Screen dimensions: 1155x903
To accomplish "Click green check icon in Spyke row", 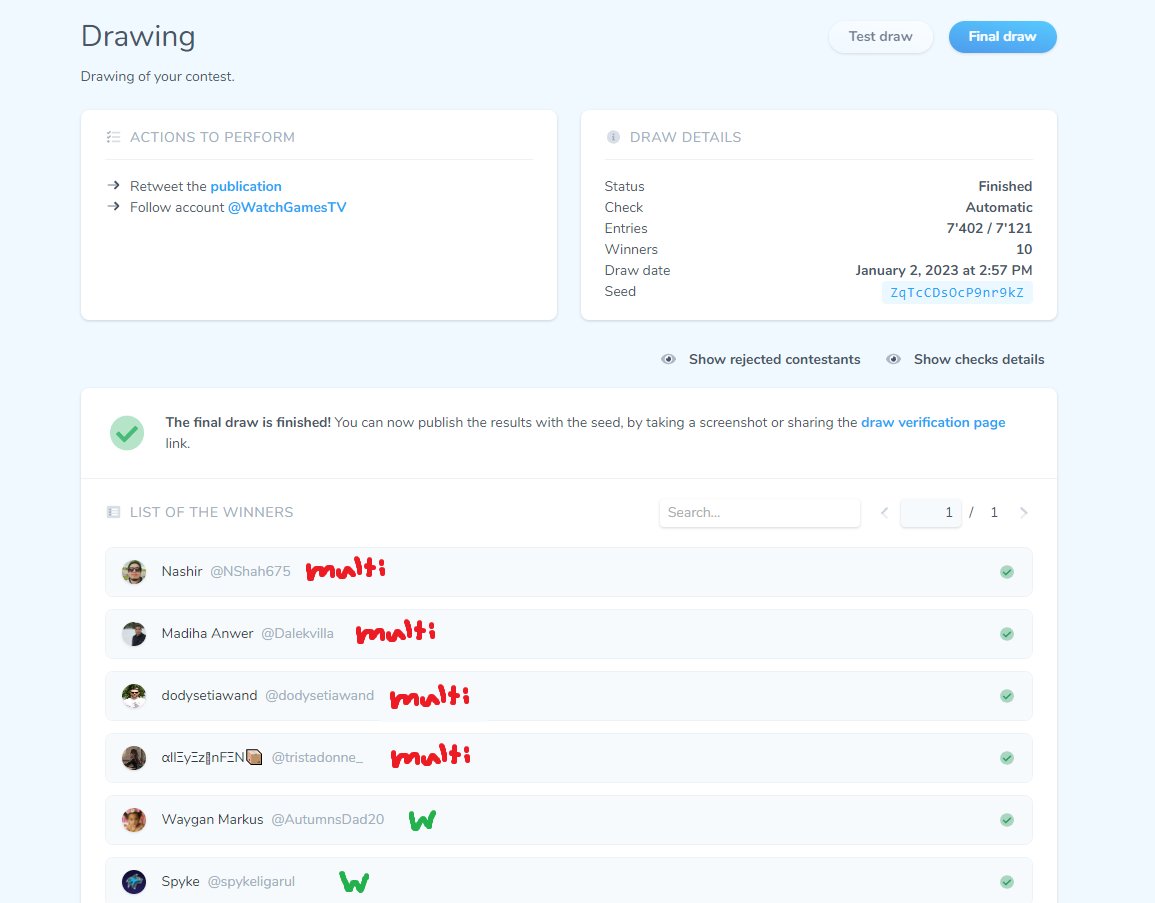I will pyautogui.click(x=1007, y=882).
